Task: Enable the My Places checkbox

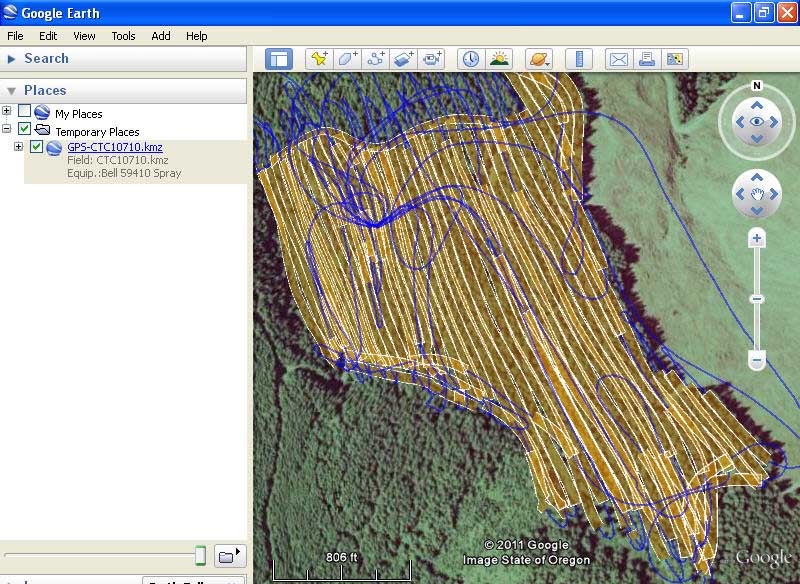Action: click(25, 113)
